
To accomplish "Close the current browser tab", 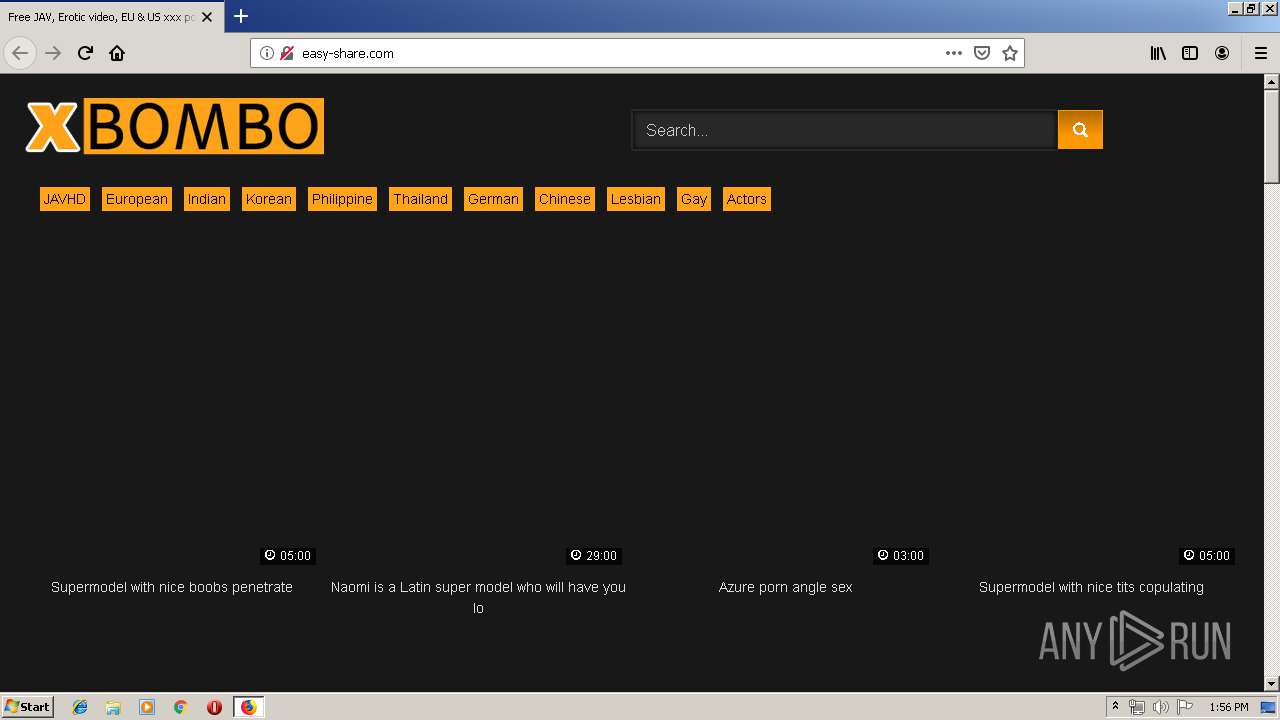I will point(207,17).
